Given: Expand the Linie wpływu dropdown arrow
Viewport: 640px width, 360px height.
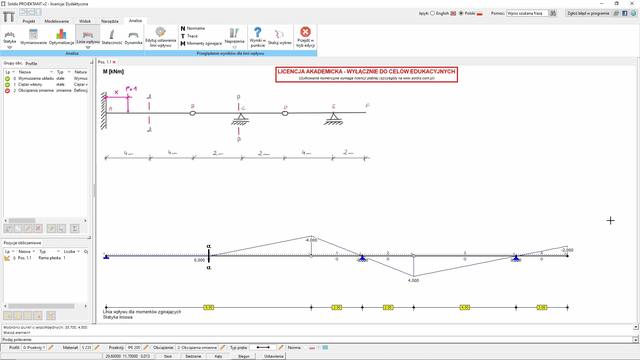Looking at the screenshot, I should 88,47.
